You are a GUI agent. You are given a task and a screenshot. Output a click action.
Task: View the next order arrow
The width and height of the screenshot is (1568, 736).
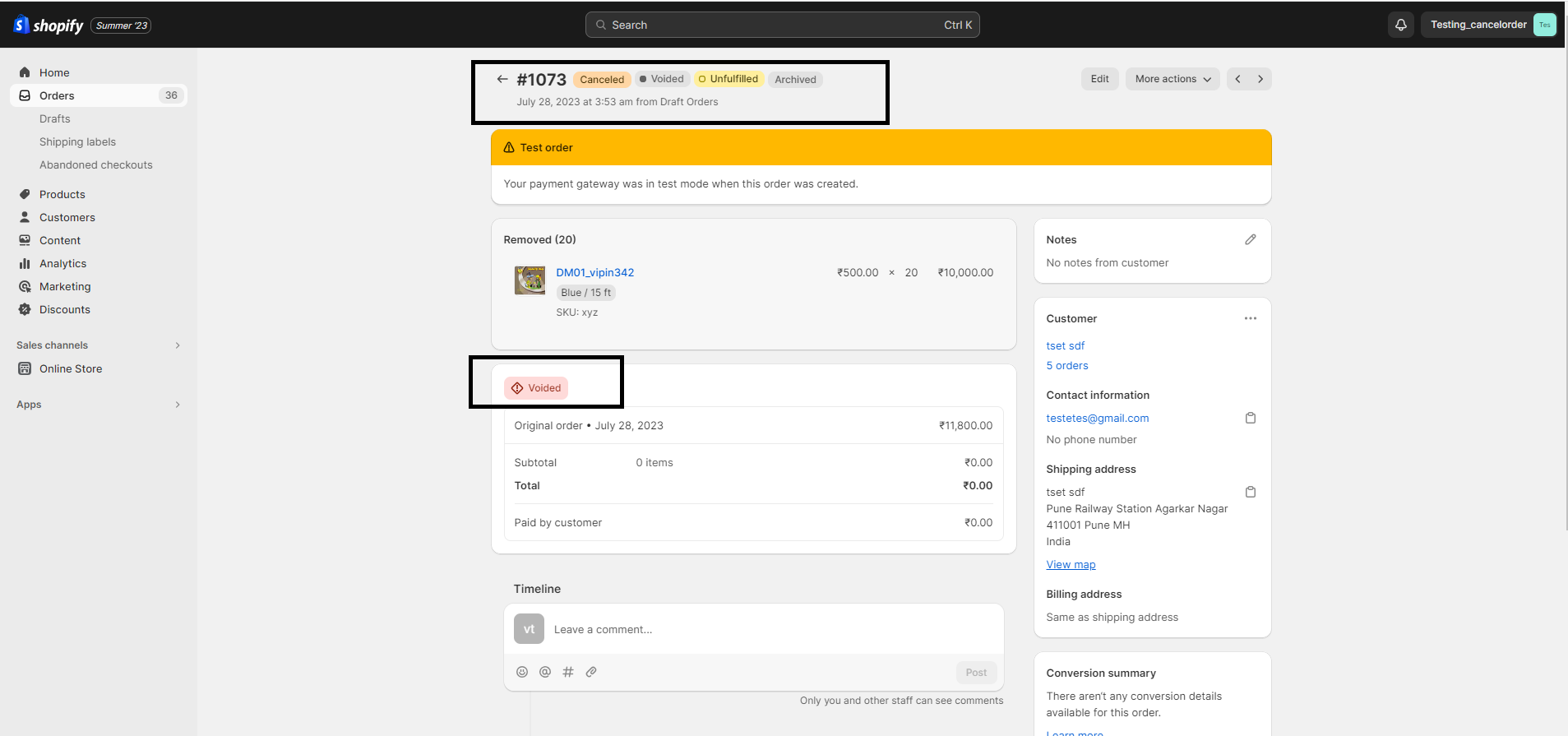(1260, 79)
